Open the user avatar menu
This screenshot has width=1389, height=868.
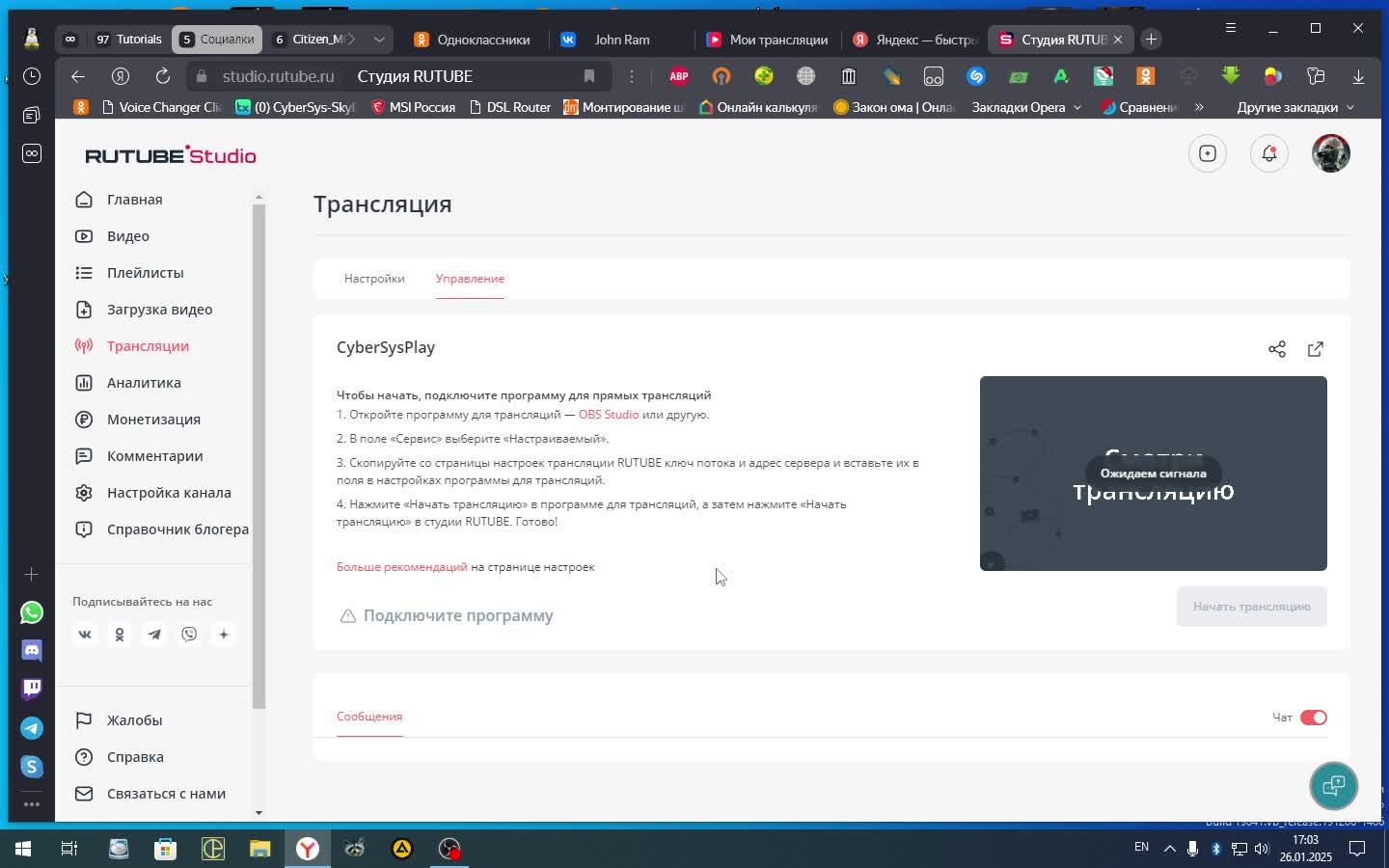[1331, 153]
